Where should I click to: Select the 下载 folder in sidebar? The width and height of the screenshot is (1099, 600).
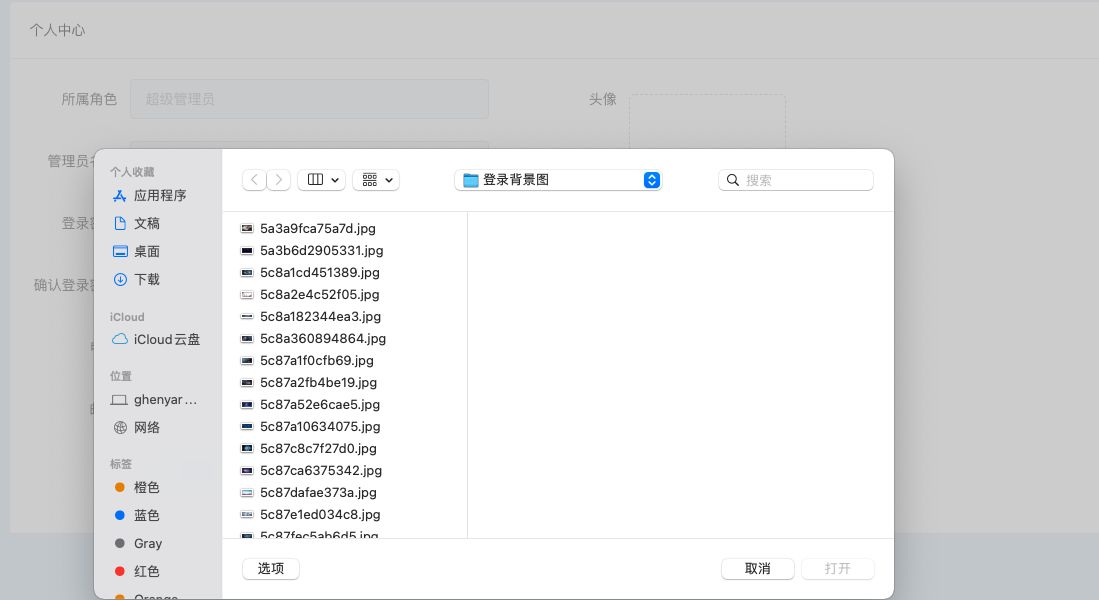(146, 279)
